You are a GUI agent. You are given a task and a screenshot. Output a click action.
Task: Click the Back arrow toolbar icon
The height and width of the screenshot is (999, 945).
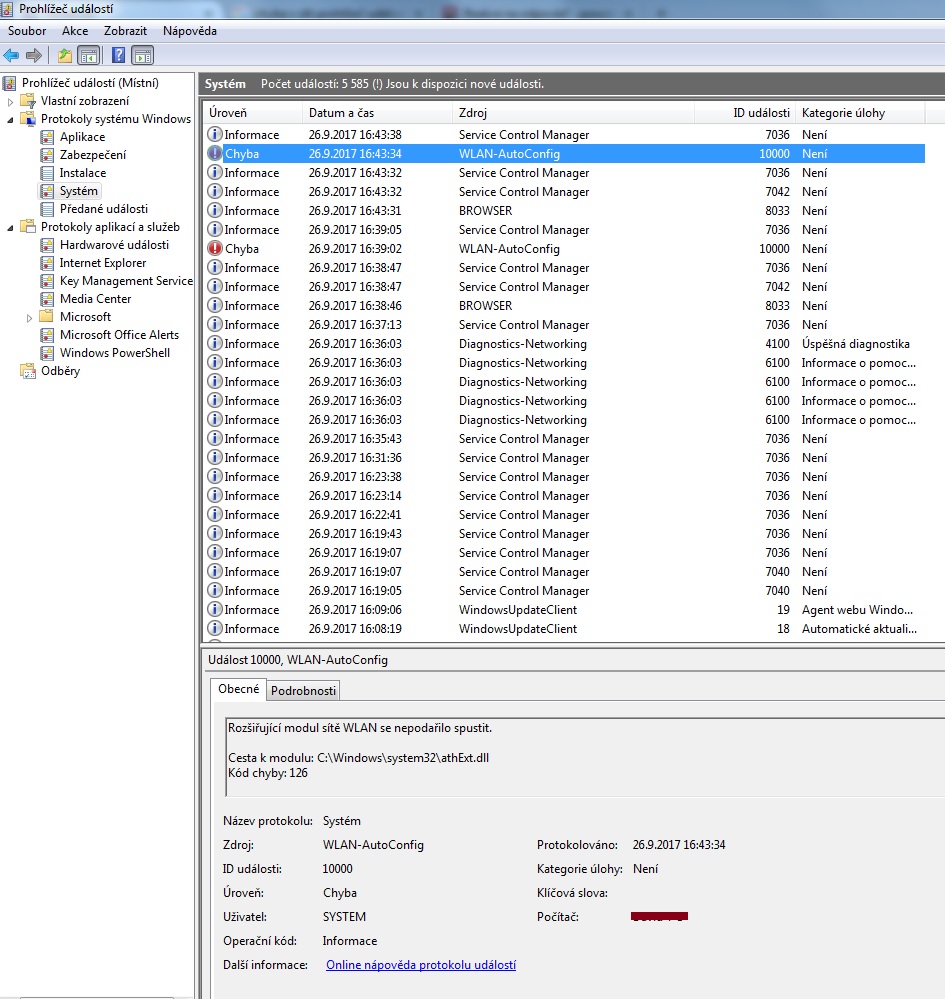point(11,55)
